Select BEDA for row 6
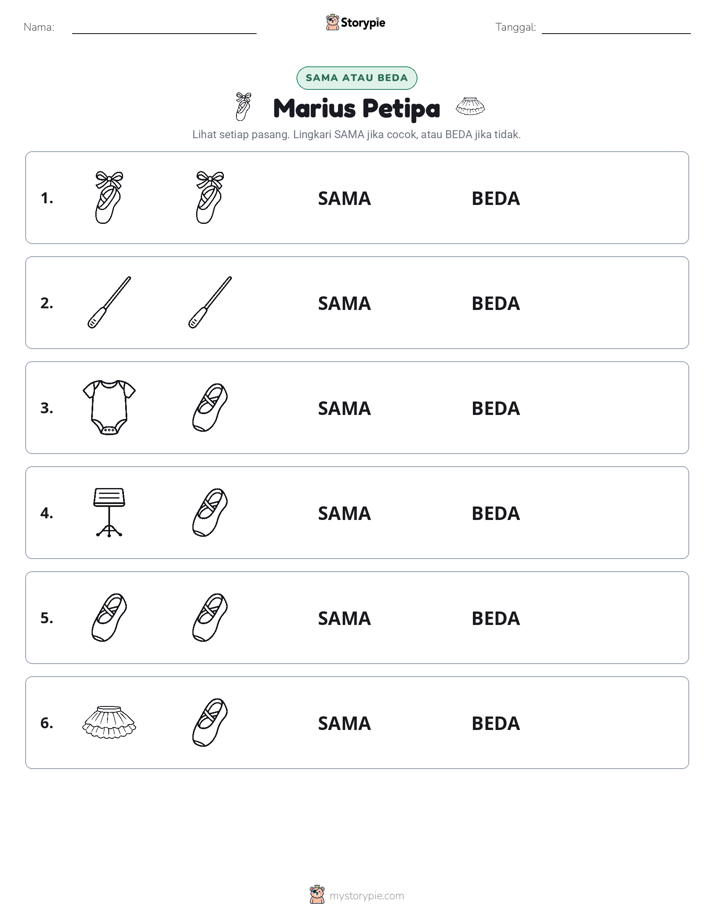This screenshot has width=714, height=924. pyautogui.click(x=495, y=723)
